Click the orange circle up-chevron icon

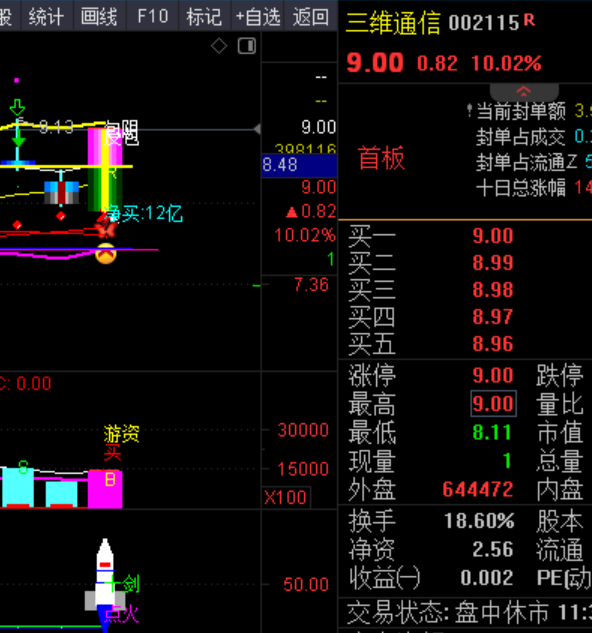(x=106, y=254)
